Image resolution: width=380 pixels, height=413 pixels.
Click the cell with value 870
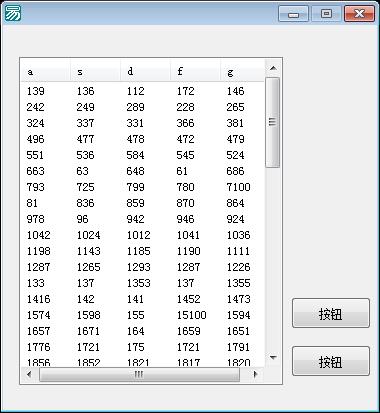[x=185, y=203]
